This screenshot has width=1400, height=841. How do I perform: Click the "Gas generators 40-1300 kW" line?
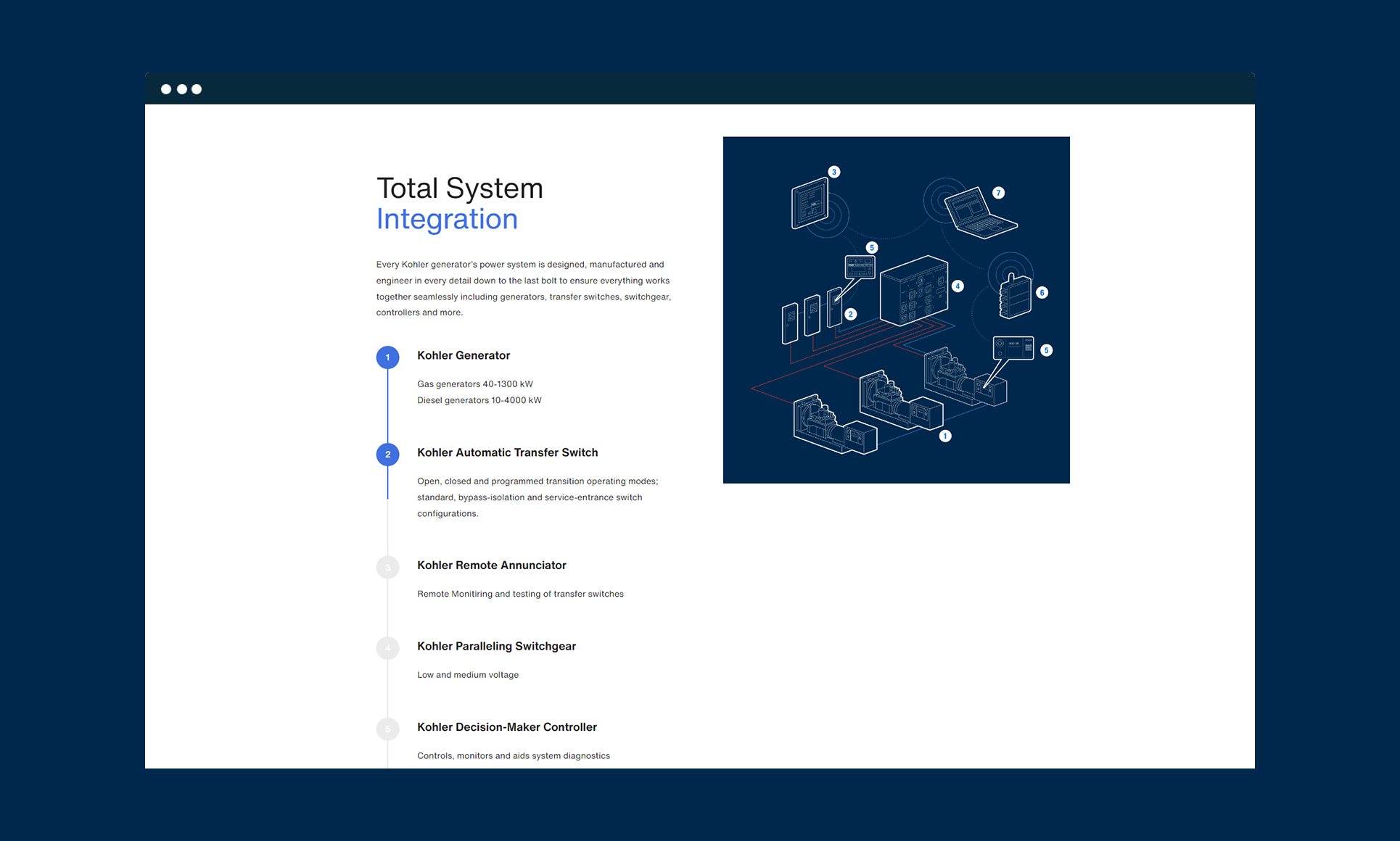[x=475, y=384]
